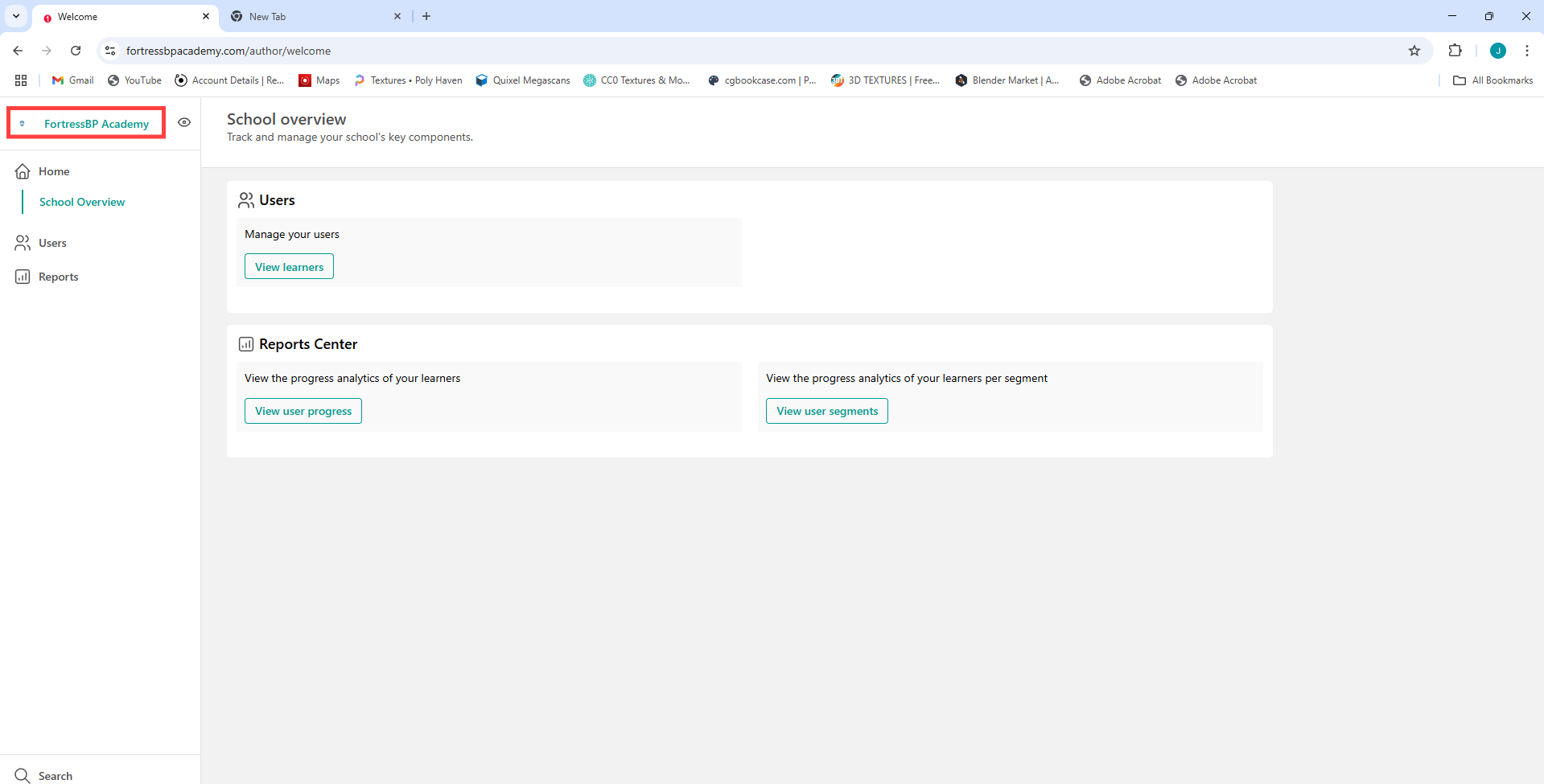Open the Chrome profile avatar
1544x784 pixels.
[x=1497, y=51]
